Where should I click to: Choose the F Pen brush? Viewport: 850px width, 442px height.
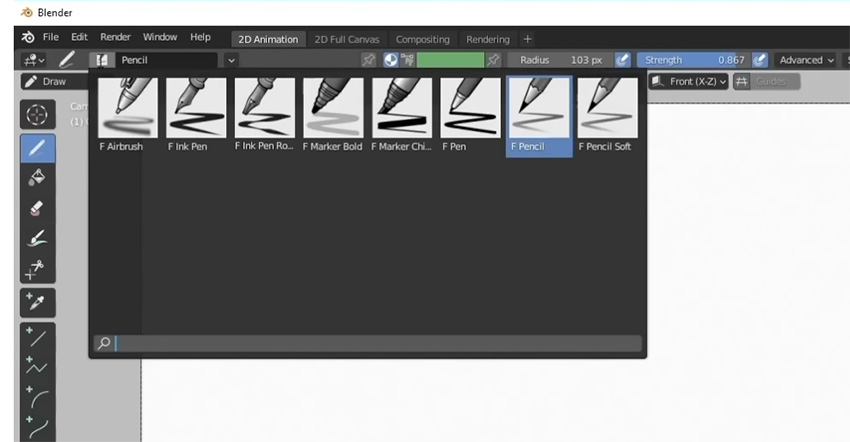coord(470,115)
